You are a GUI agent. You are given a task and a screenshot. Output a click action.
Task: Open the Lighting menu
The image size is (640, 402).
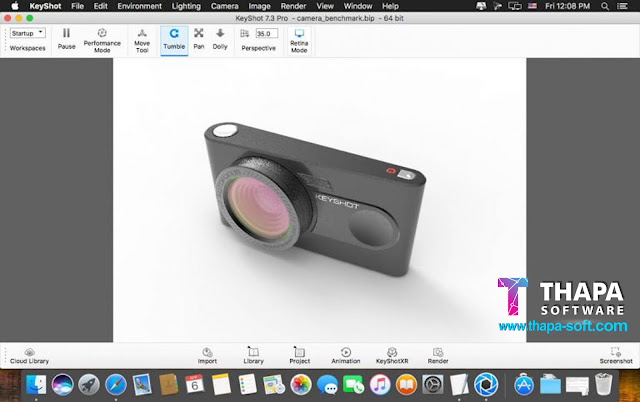pyautogui.click(x=186, y=6)
